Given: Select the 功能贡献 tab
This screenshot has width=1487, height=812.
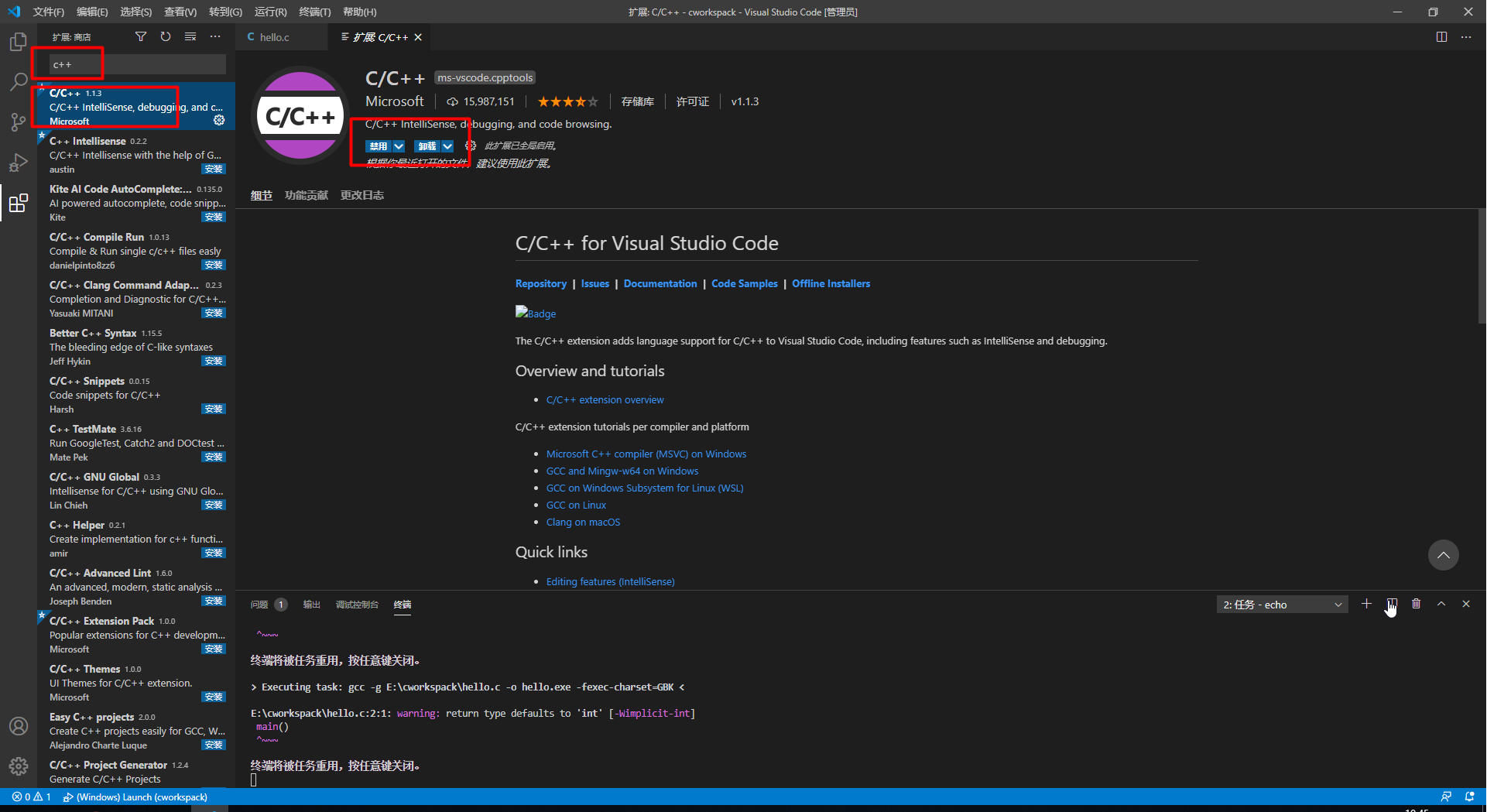Looking at the screenshot, I should point(307,195).
